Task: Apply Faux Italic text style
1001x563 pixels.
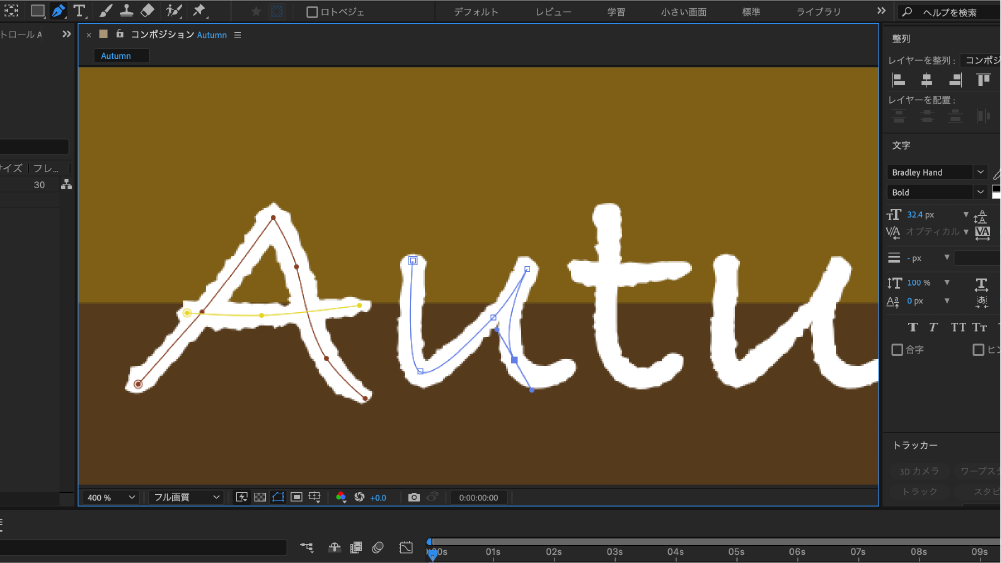Action: [933, 327]
